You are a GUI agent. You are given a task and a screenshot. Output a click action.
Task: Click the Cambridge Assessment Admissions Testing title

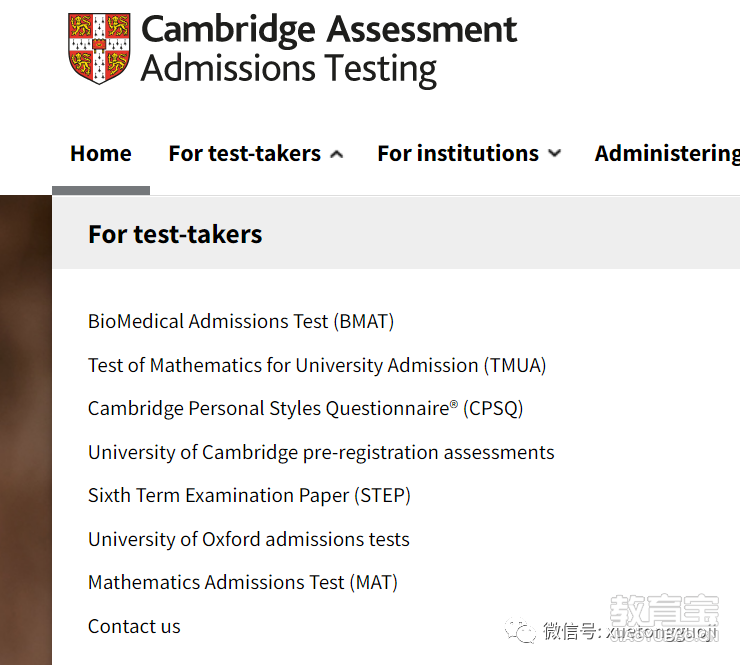tap(329, 50)
